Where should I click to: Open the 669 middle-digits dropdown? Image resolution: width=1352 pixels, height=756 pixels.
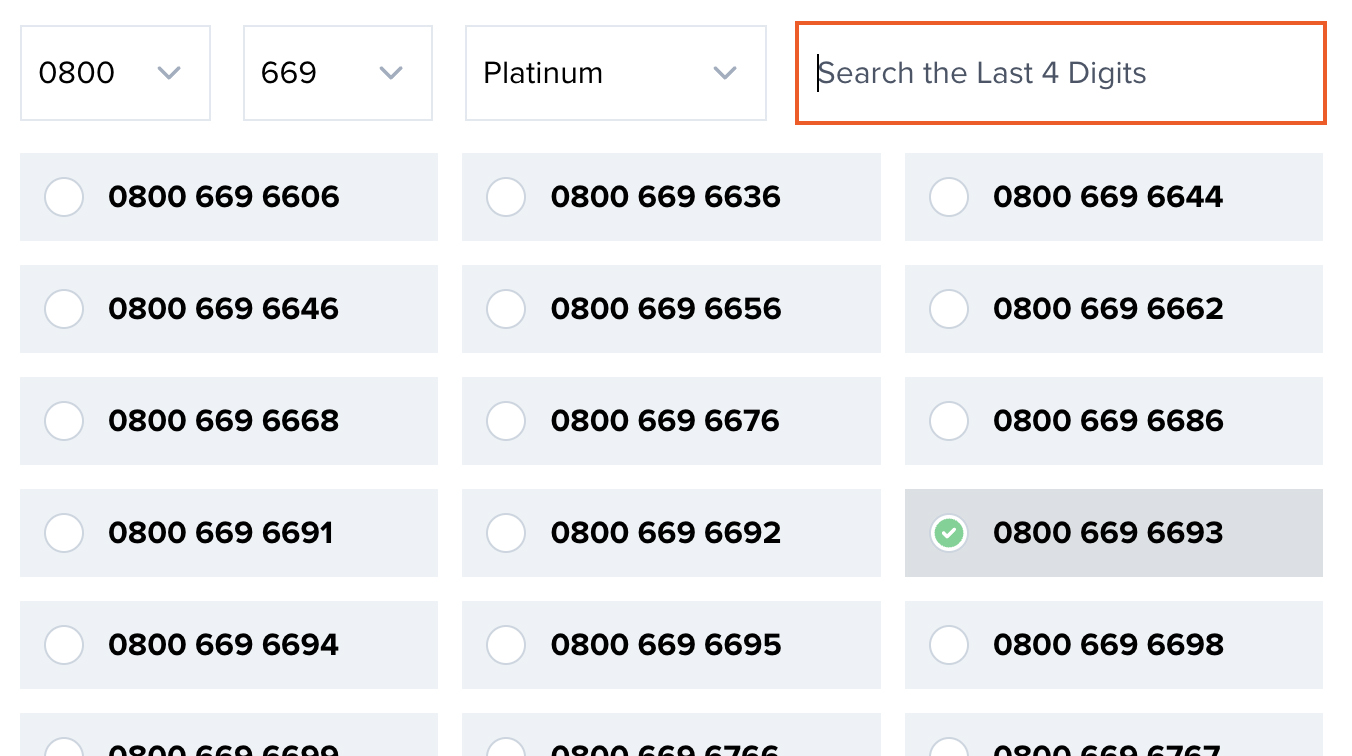(x=337, y=72)
